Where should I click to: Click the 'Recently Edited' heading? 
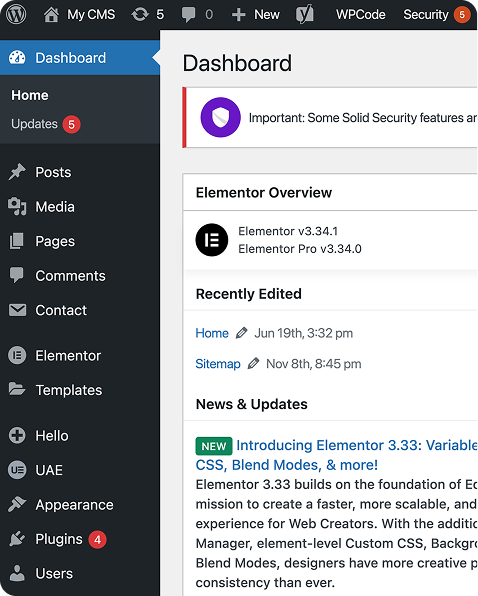(248, 294)
